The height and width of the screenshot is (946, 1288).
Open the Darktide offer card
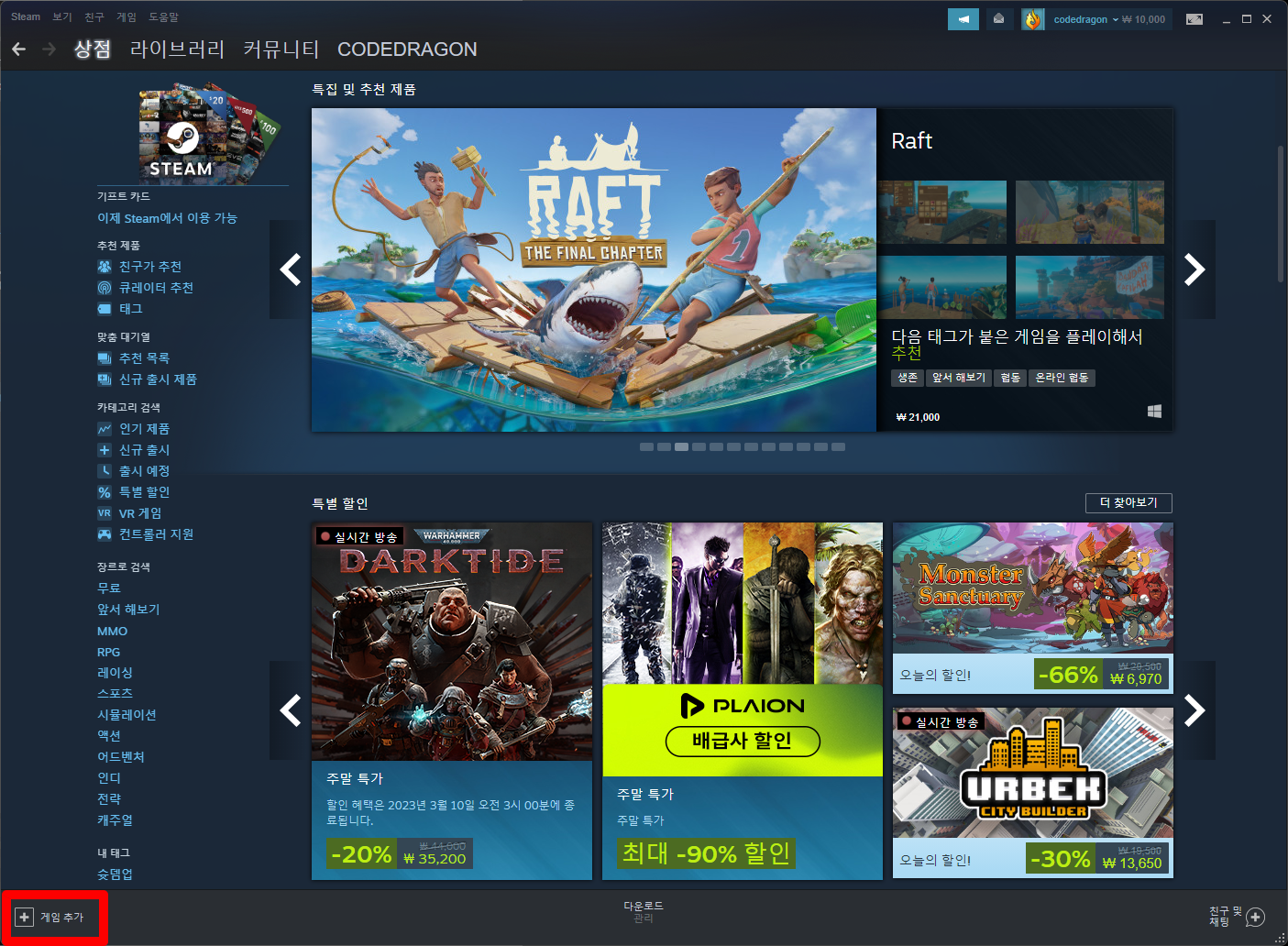pos(452,700)
